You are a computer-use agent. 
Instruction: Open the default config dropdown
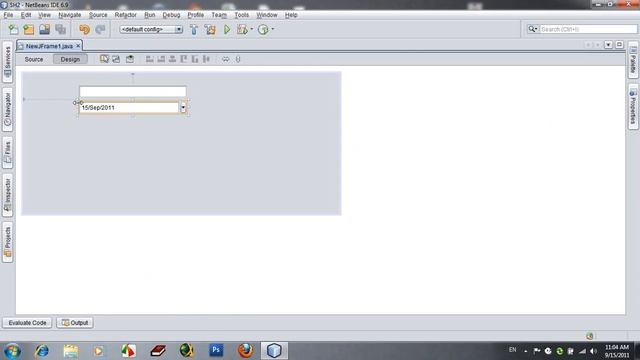[151, 29]
